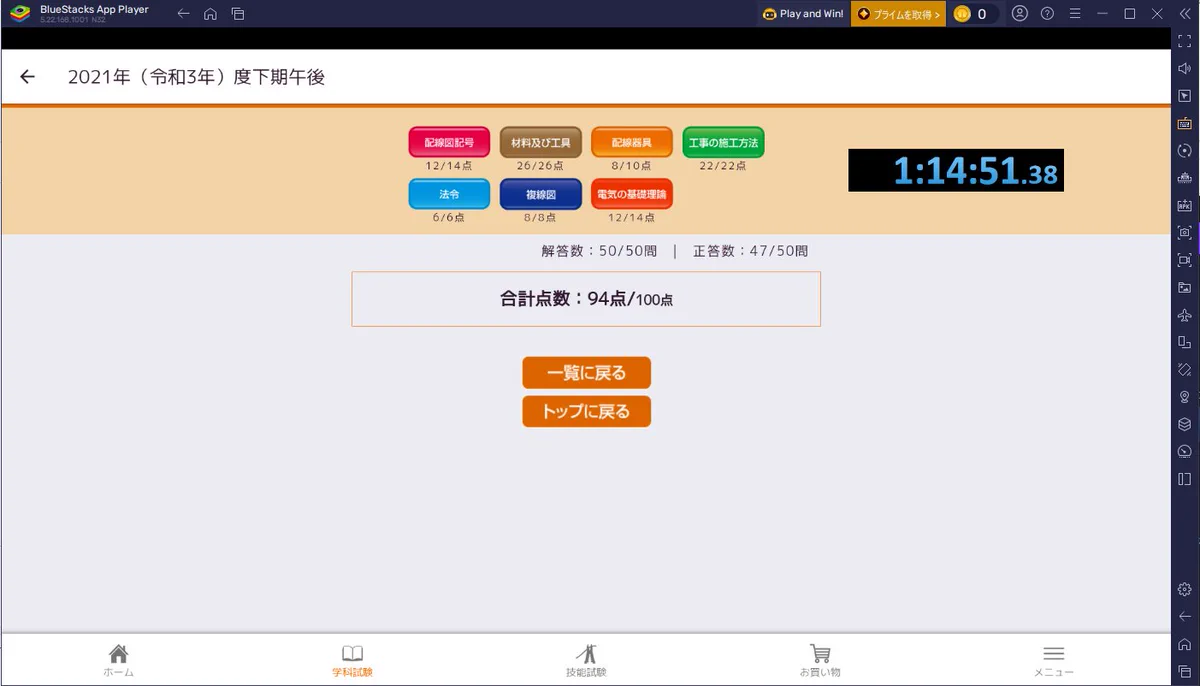Click the shake device sidebar icon

(1185, 369)
